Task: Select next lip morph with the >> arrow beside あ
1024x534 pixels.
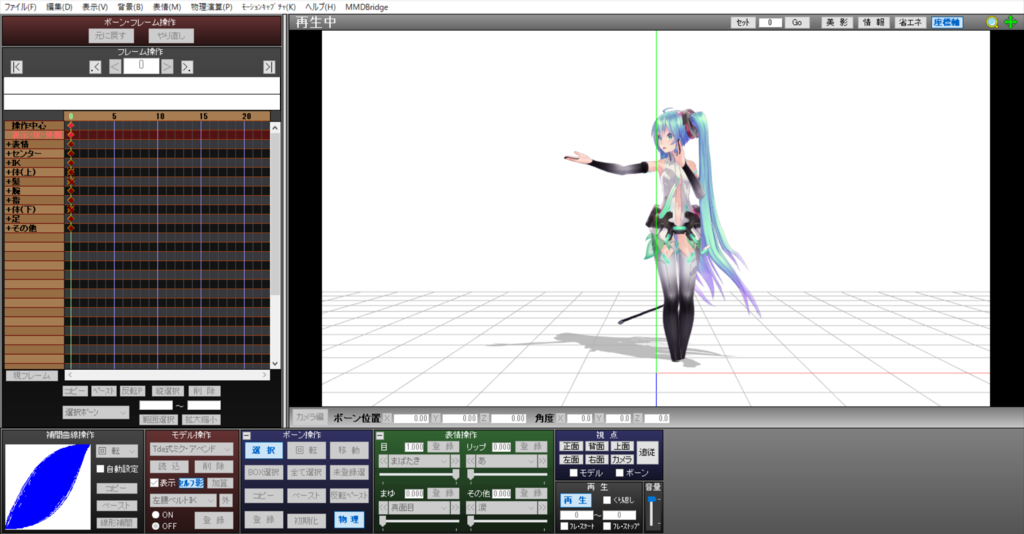Action: (x=542, y=461)
